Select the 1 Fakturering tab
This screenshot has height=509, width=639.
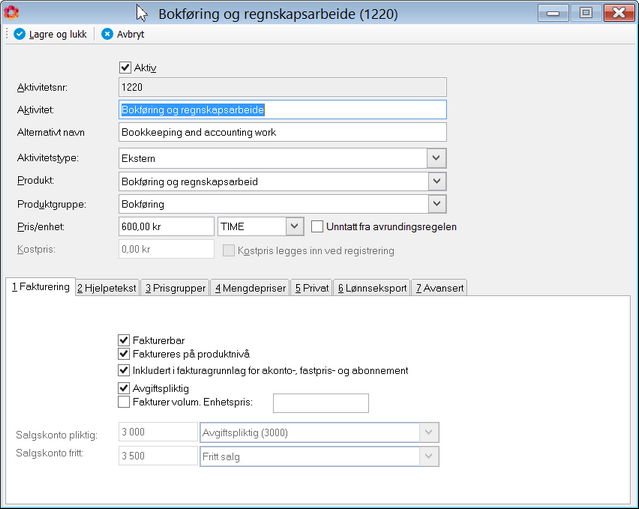(41, 287)
